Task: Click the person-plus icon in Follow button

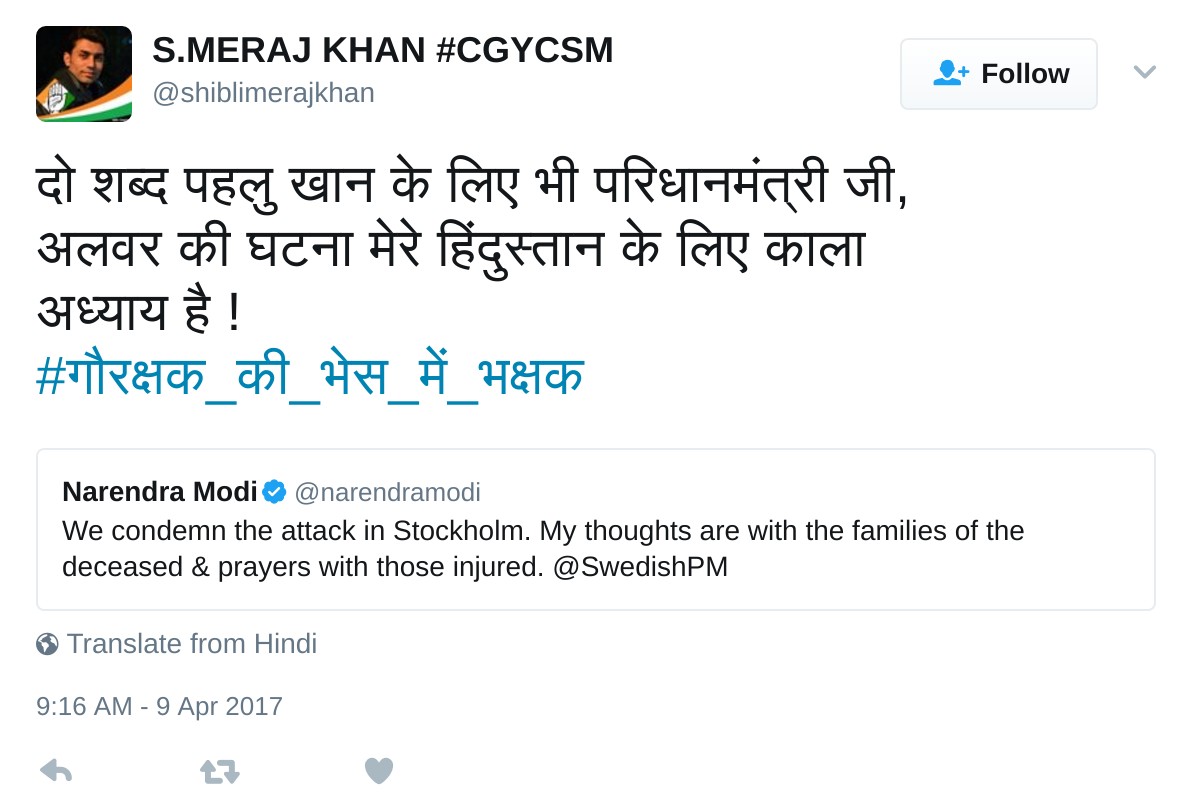Action: coord(950,74)
